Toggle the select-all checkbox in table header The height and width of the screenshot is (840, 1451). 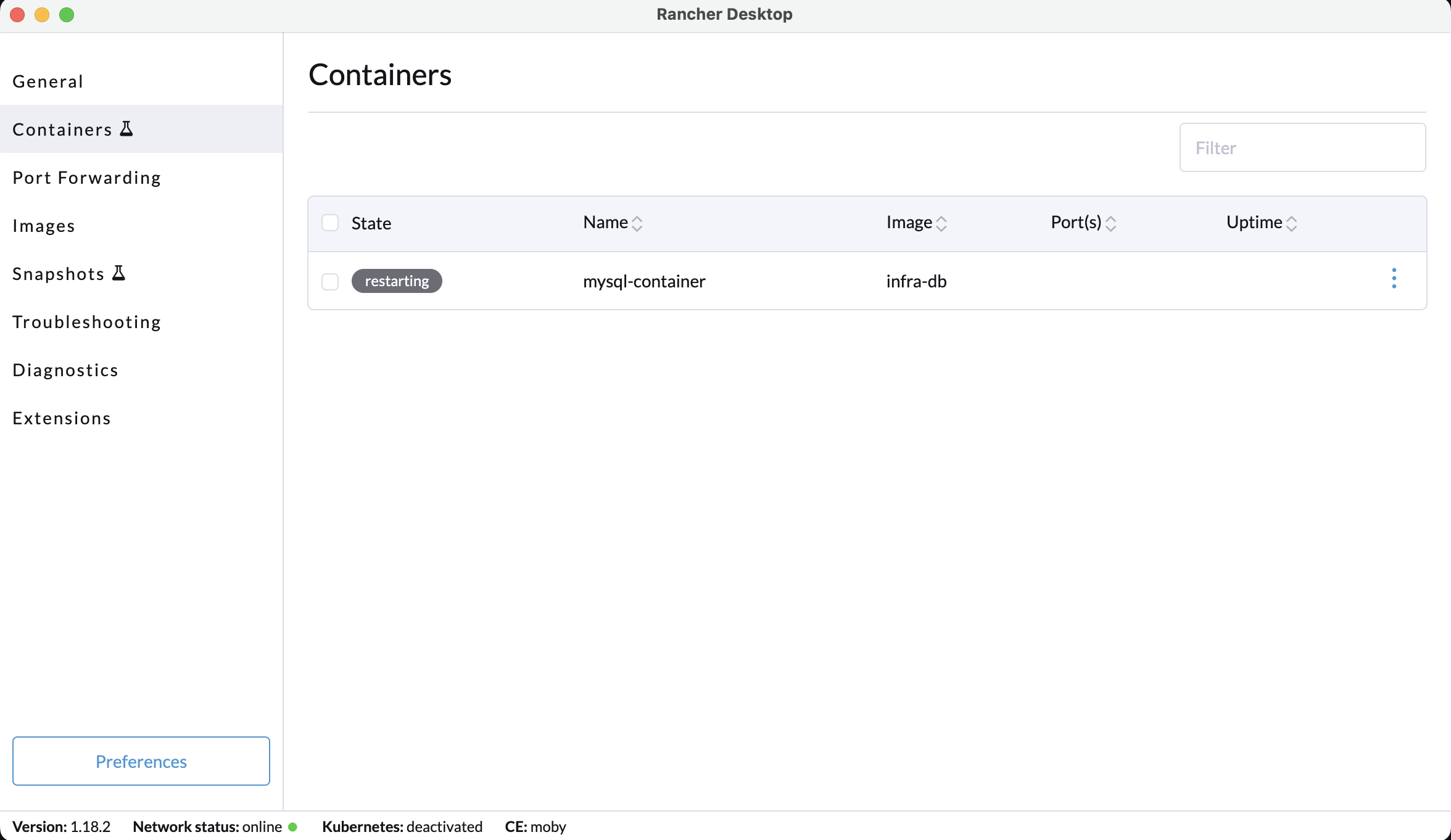pyautogui.click(x=330, y=223)
